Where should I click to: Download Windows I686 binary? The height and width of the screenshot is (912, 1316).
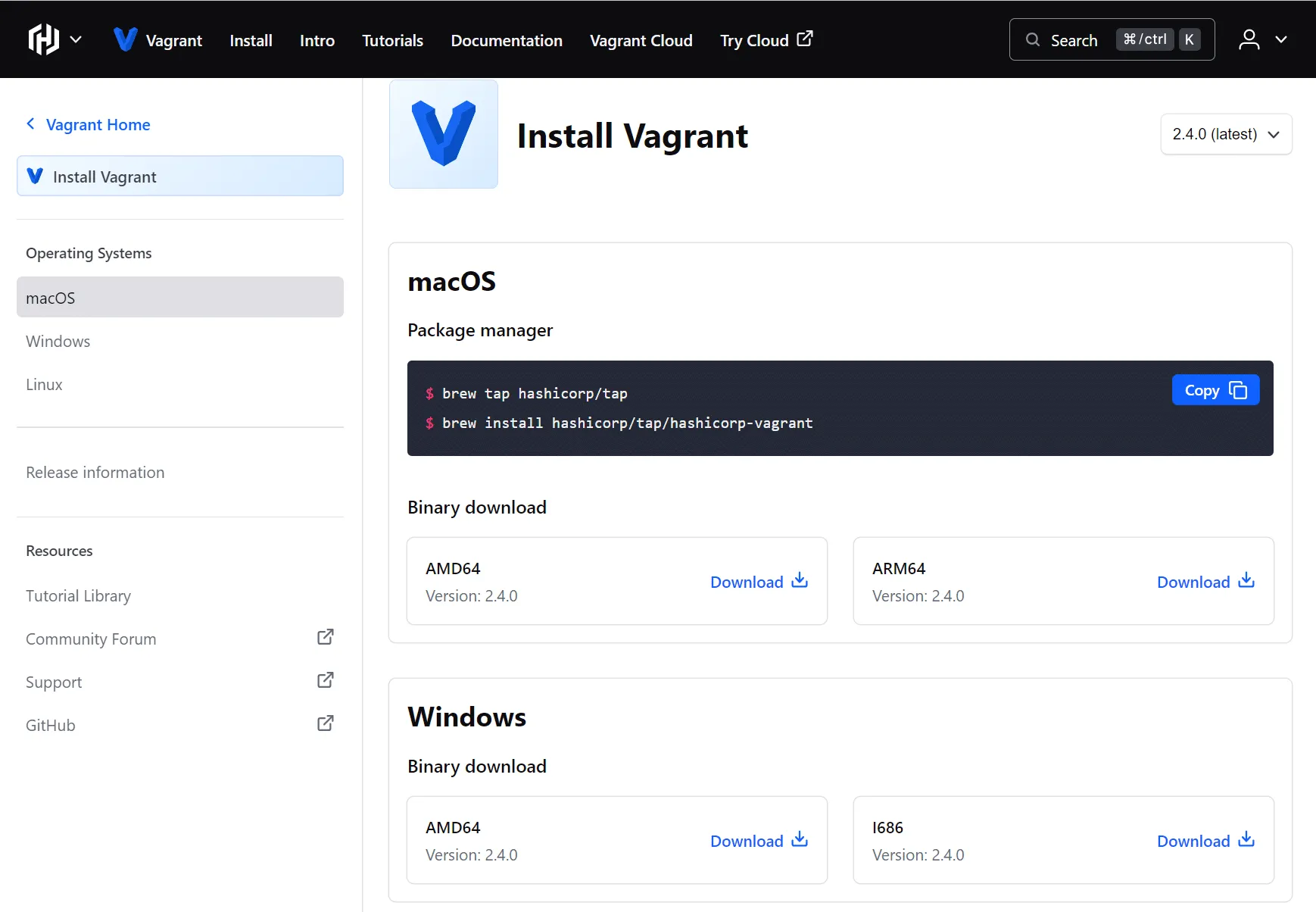coord(1205,841)
